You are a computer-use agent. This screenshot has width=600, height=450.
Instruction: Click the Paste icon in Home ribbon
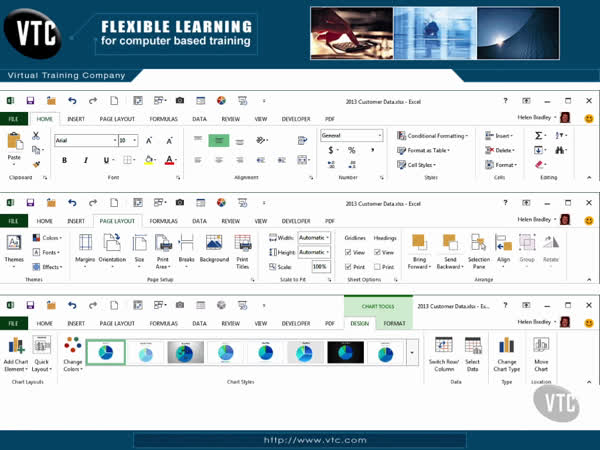(15, 141)
